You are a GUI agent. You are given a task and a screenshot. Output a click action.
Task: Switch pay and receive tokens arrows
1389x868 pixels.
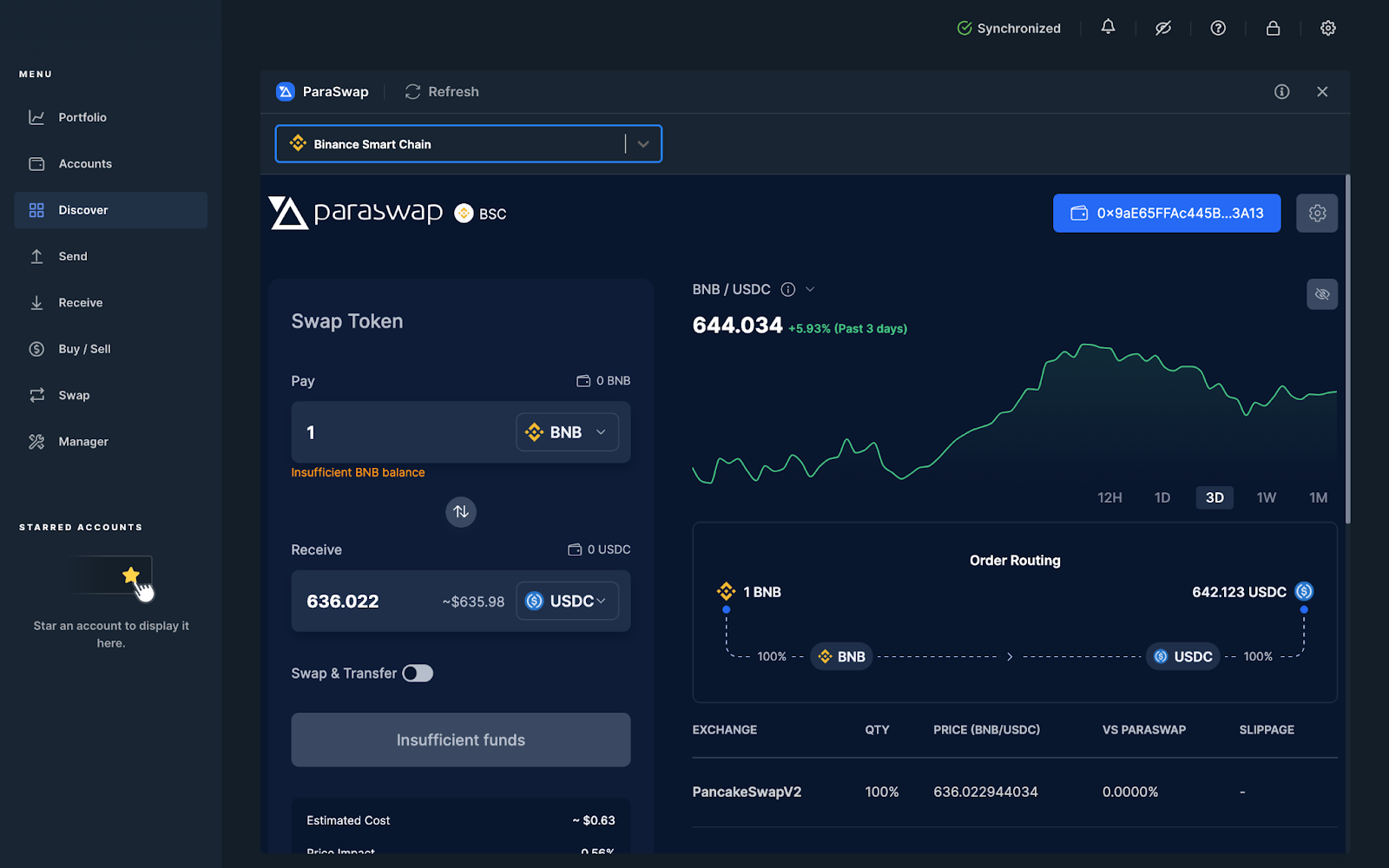[x=461, y=512]
